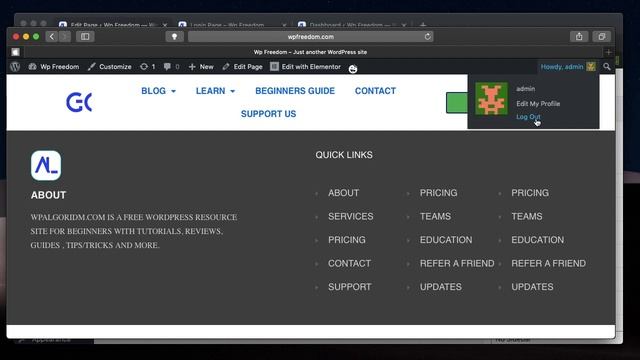Open Edit with Elementor in admin bar
This screenshot has height=360, width=640.
(305, 67)
